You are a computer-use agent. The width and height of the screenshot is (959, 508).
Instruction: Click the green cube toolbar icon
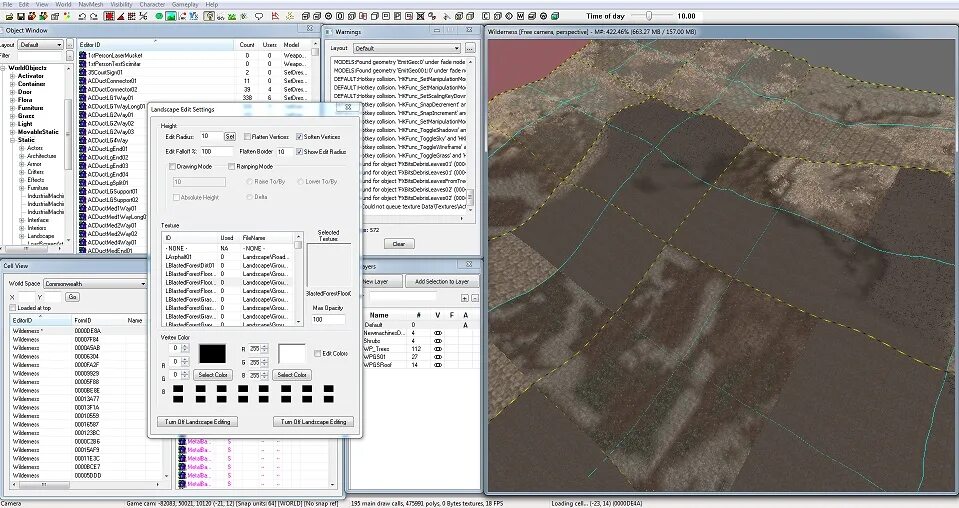click(x=555, y=17)
